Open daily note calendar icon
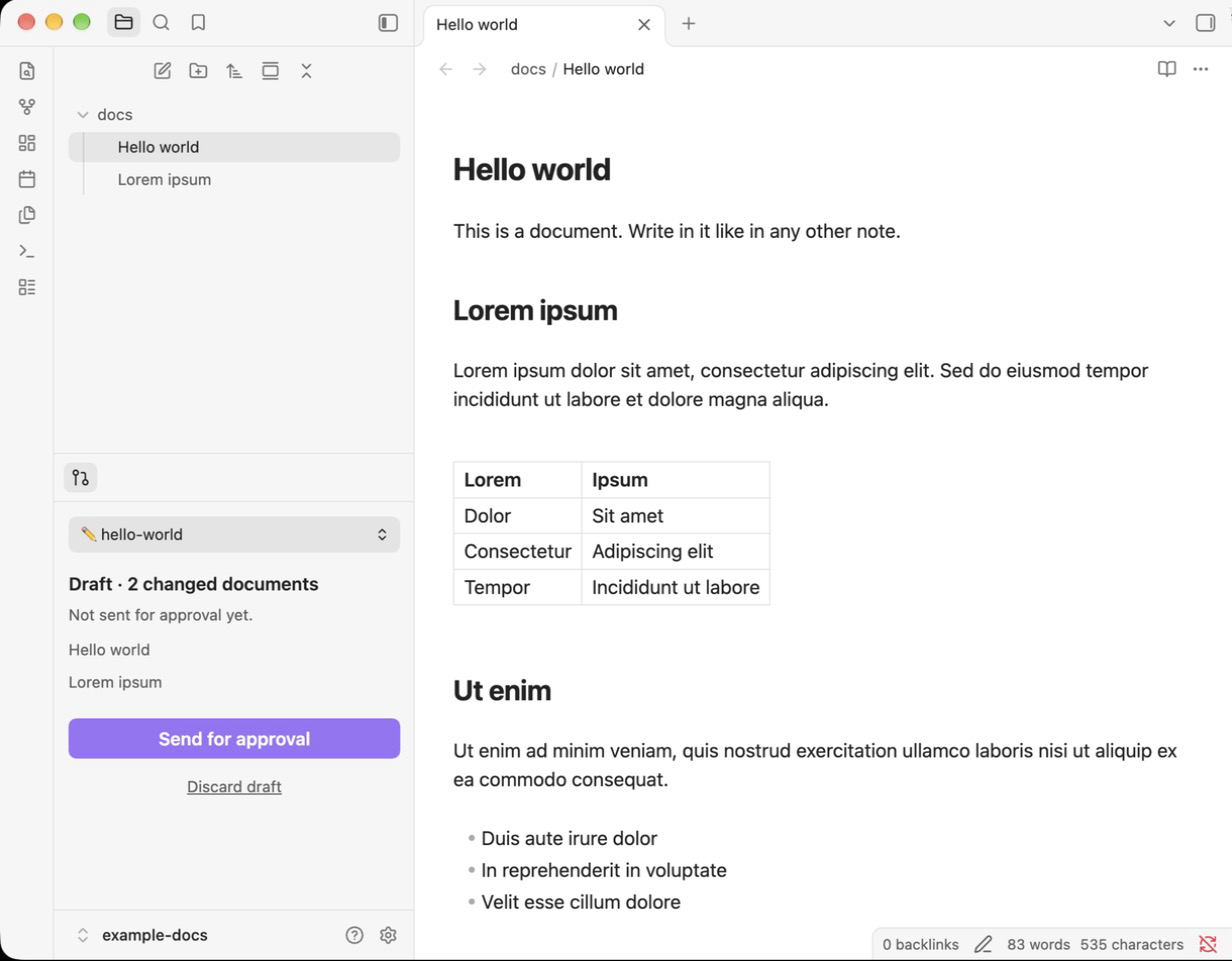The width and height of the screenshot is (1232, 961). coord(27,179)
